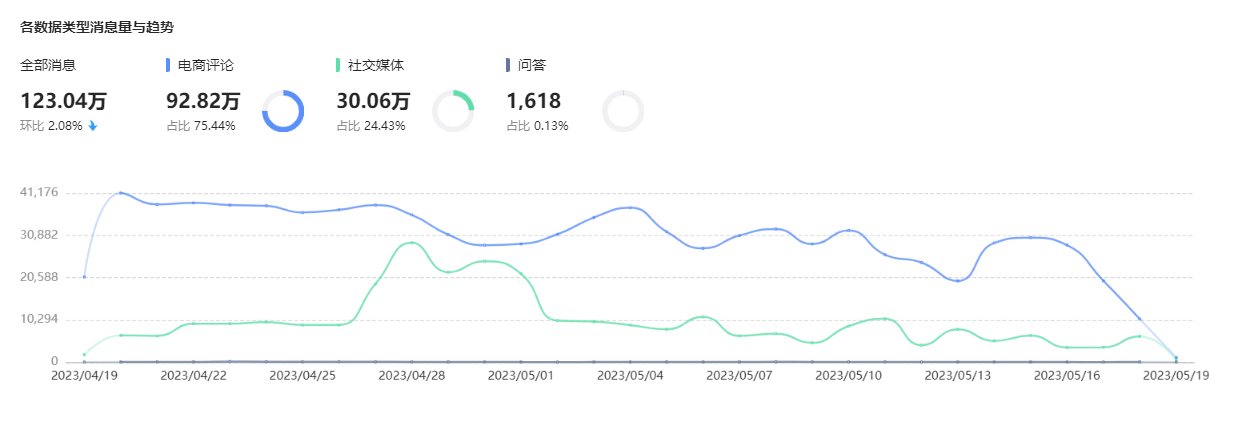The image size is (1242, 444).
Task: Click the blue down arrow beside 环比 2.08%
Action: 93,126
